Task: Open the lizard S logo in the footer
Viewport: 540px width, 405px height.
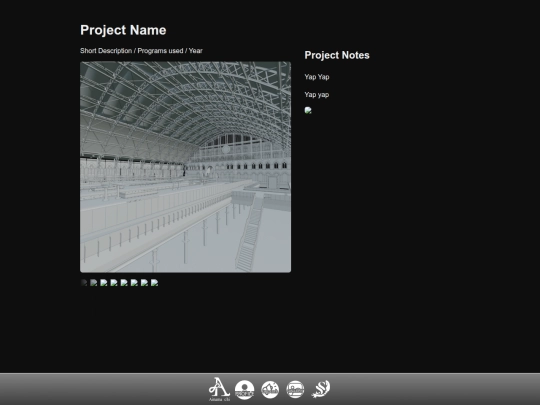Action: pos(321,389)
